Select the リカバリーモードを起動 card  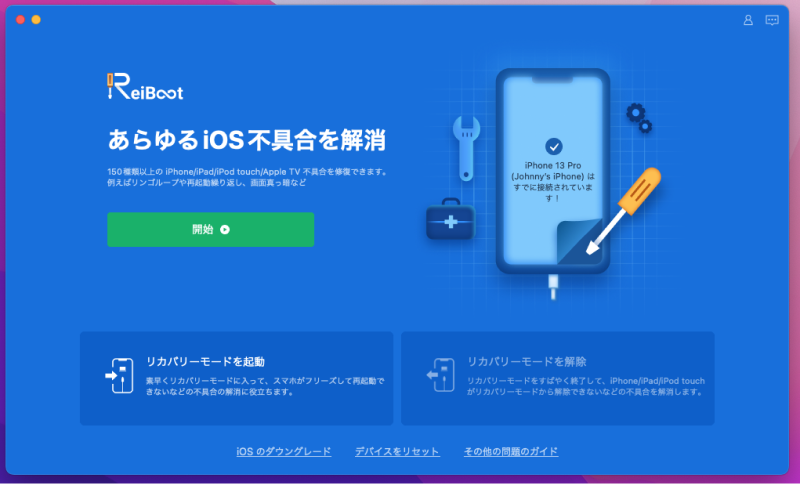(236, 378)
